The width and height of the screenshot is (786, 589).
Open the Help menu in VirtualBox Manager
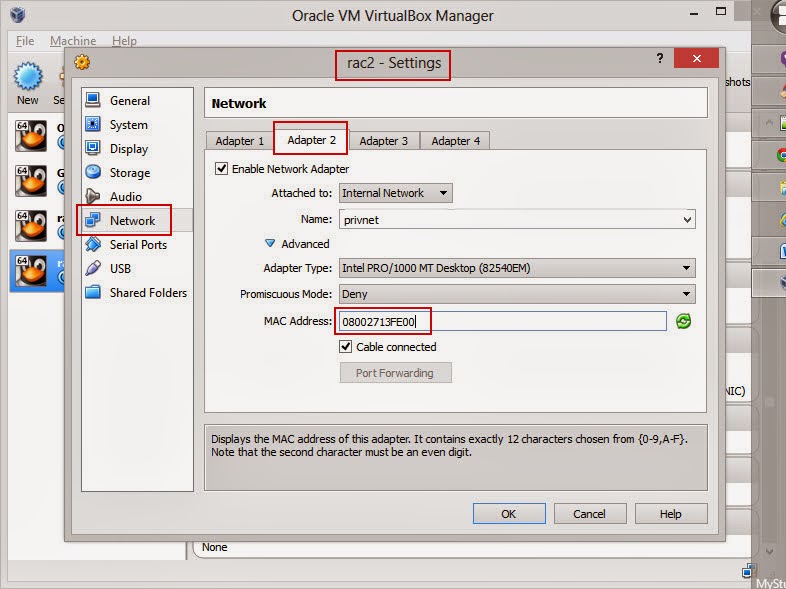[x=124, y=41]
